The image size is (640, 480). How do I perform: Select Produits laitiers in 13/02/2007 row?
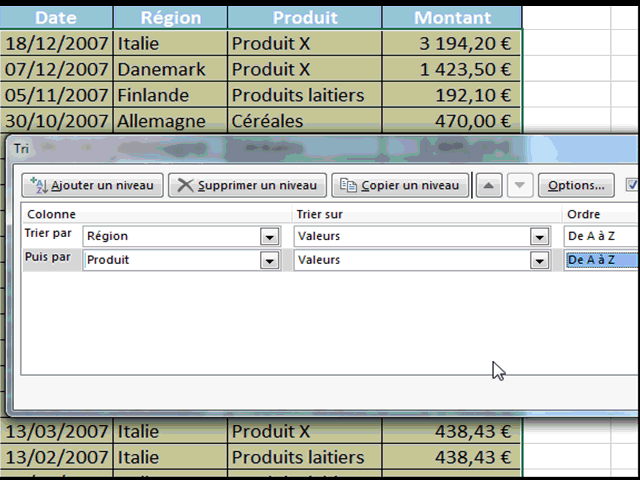point(305,457)
